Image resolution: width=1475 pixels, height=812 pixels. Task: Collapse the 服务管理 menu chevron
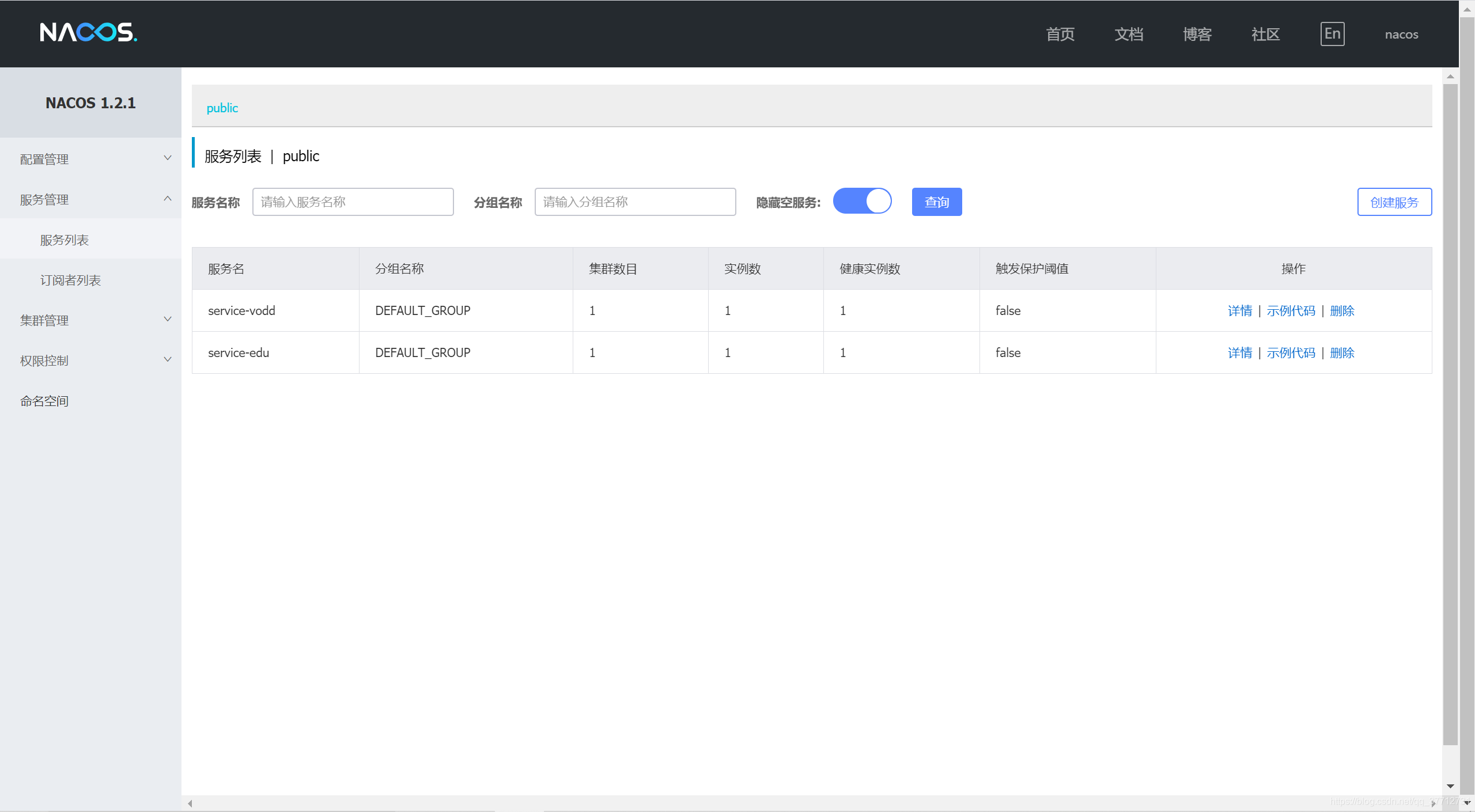pyautogui.click(x=168, y=199)
